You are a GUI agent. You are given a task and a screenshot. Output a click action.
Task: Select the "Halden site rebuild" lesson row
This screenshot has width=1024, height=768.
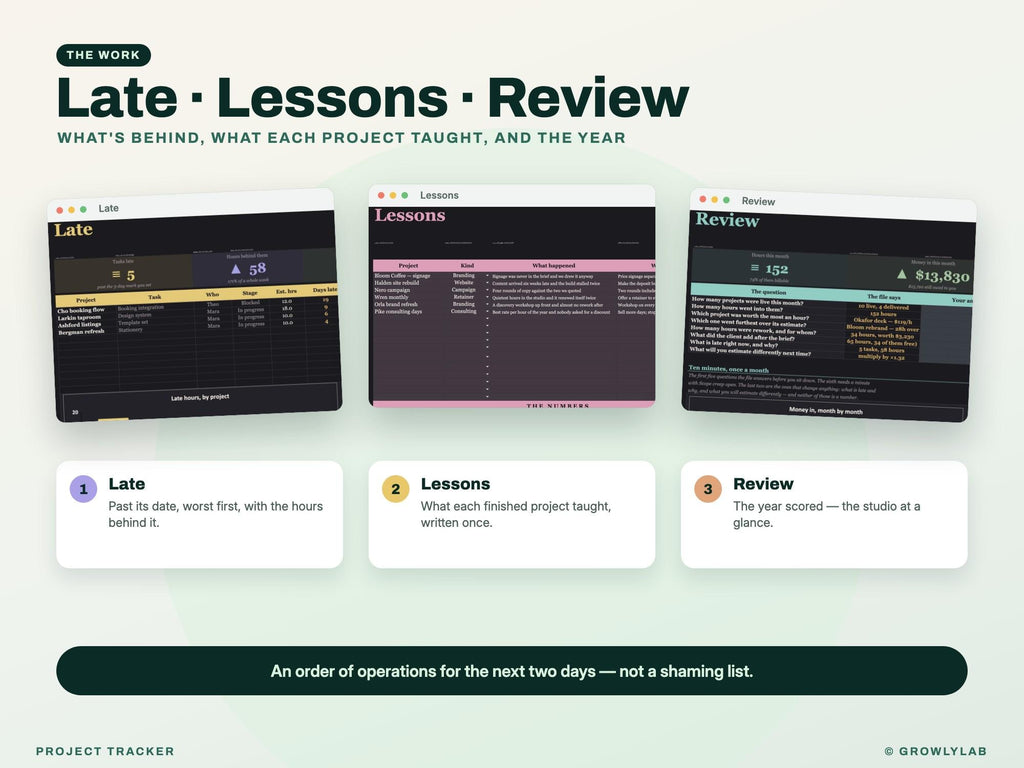pyautogui.click(x=513, y=283)
